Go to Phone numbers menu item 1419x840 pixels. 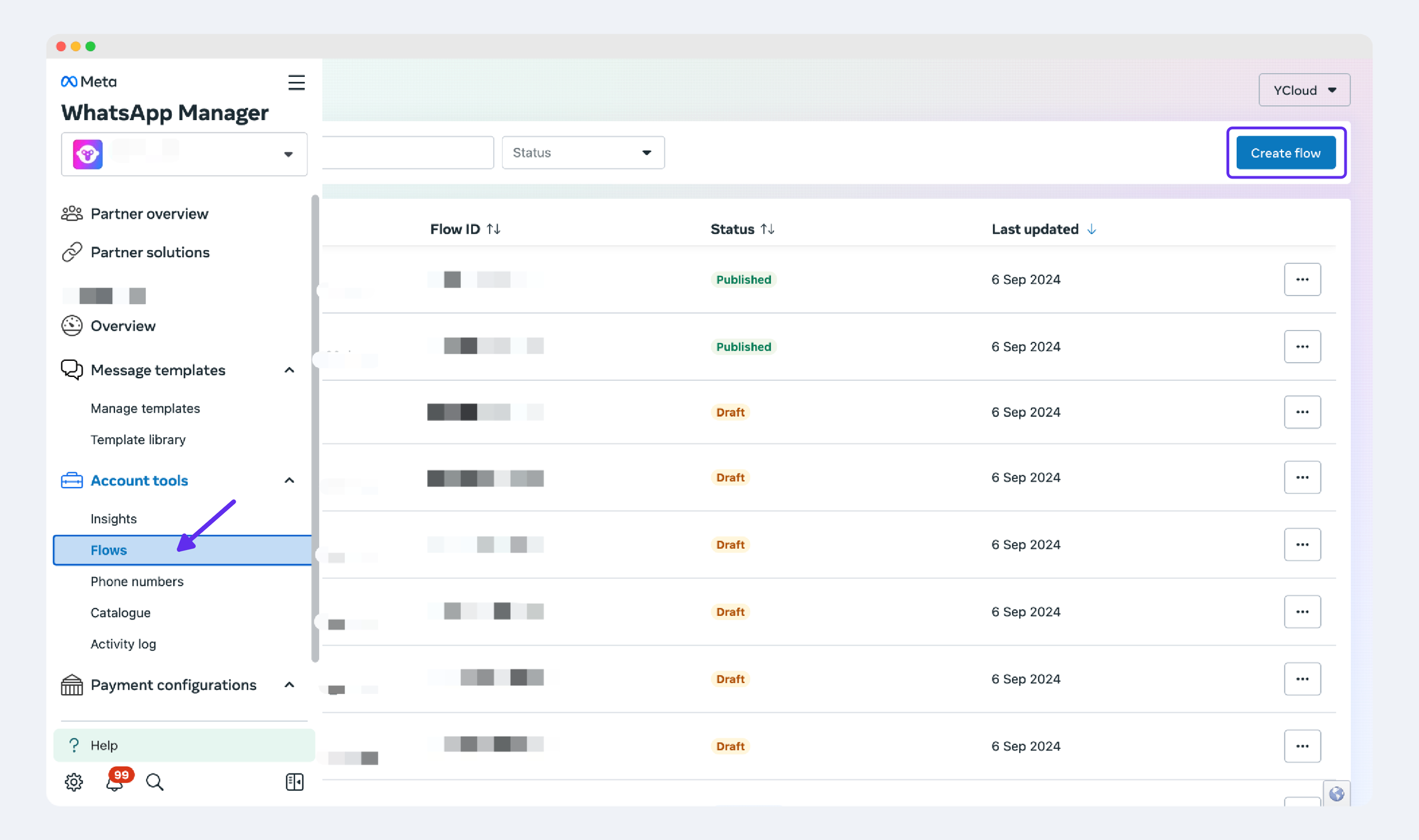[137, 581]
